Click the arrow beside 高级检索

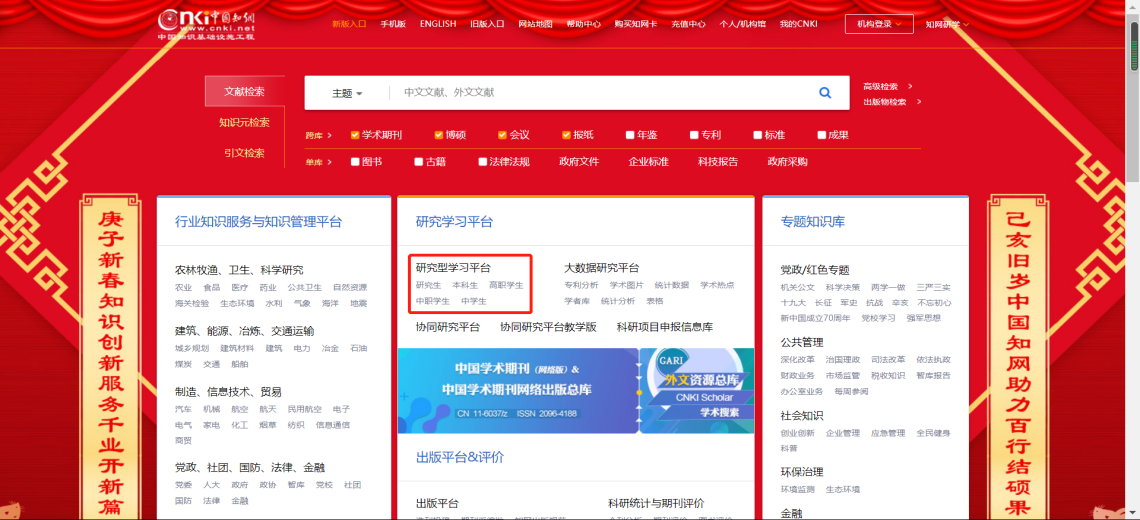tap(910, 86)
